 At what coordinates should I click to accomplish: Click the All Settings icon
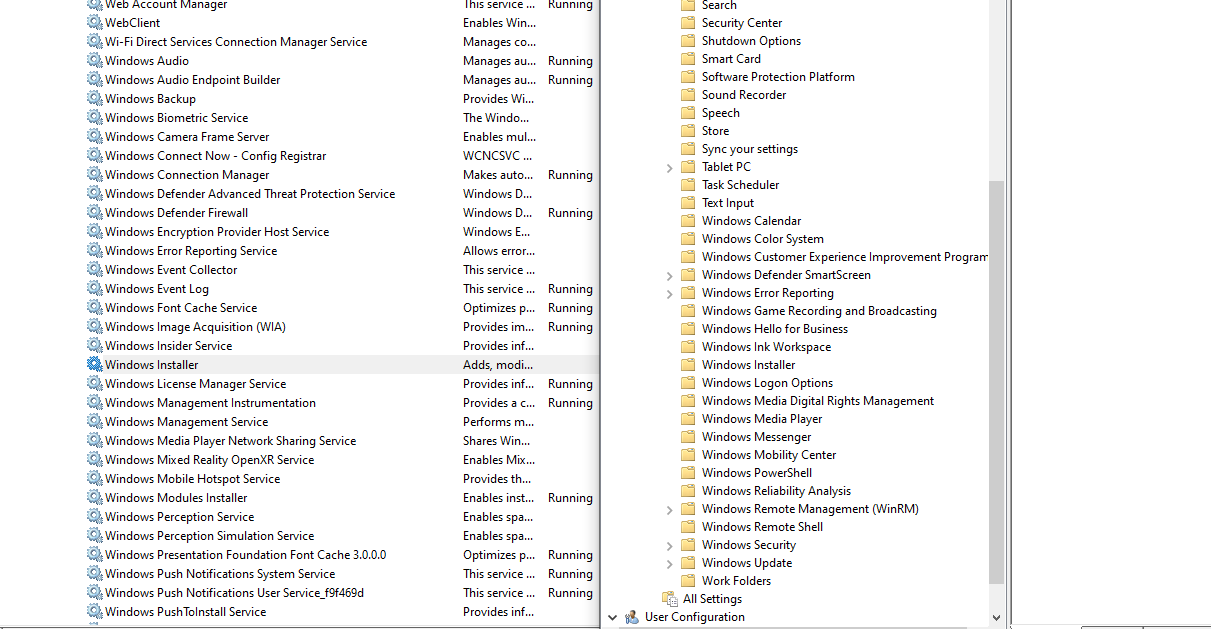click(670, 599)
